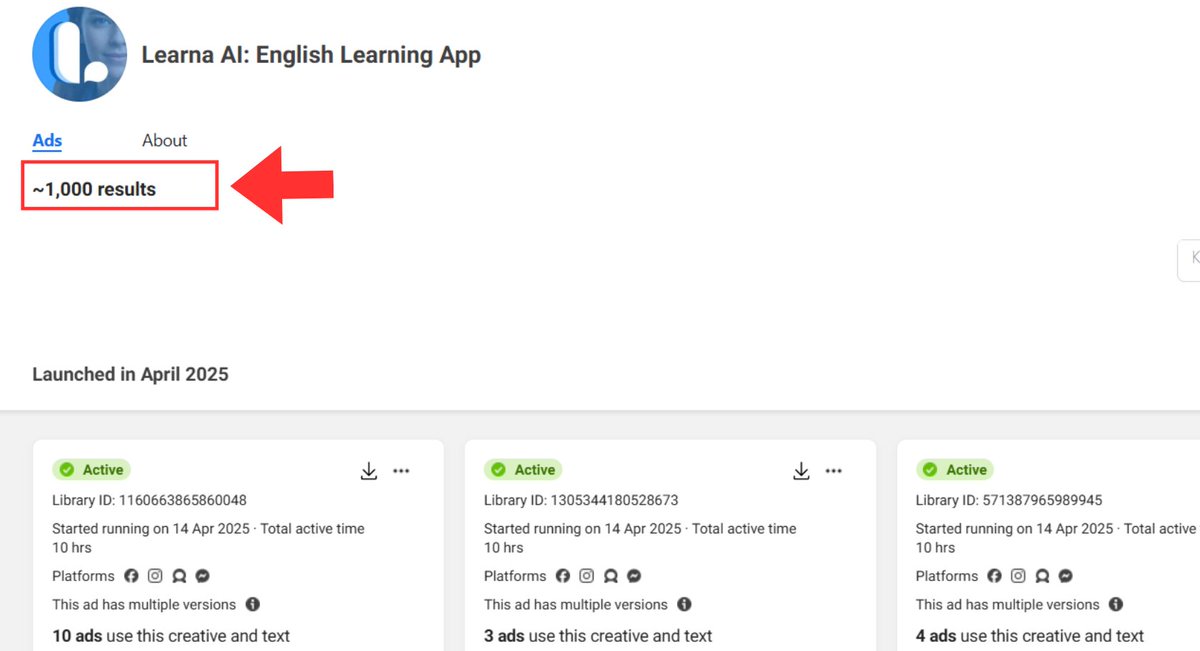The height and width of the screenshot is (651, 1200).
Task: Click the Messenger platform icon on ad 1305344180528673
Action: point(634,576)
